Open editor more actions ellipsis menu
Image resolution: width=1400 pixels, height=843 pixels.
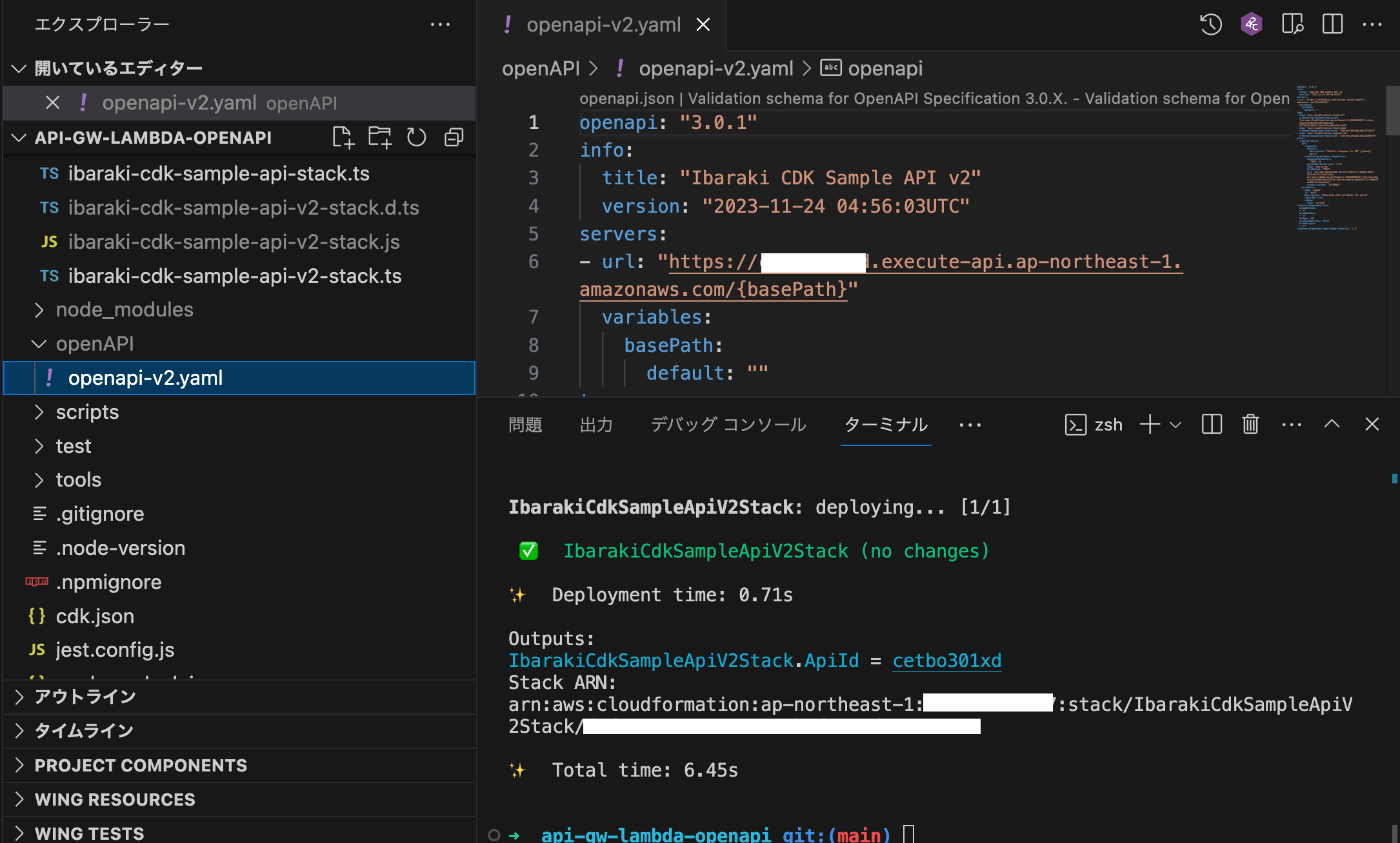tap(1371, 25)
